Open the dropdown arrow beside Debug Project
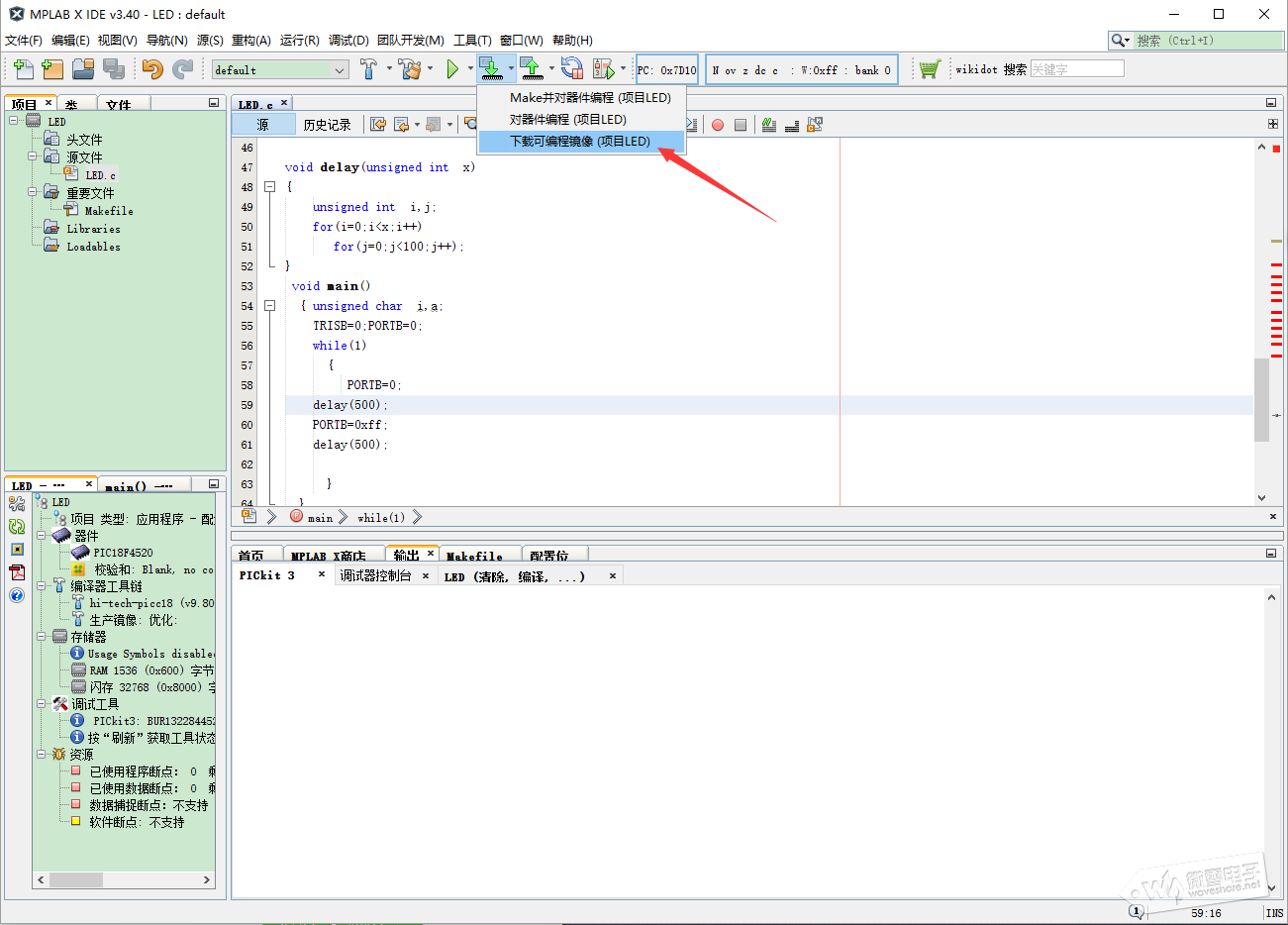Image resolution: width=1288 pixels, height=925 pixels. pos(623,69)
